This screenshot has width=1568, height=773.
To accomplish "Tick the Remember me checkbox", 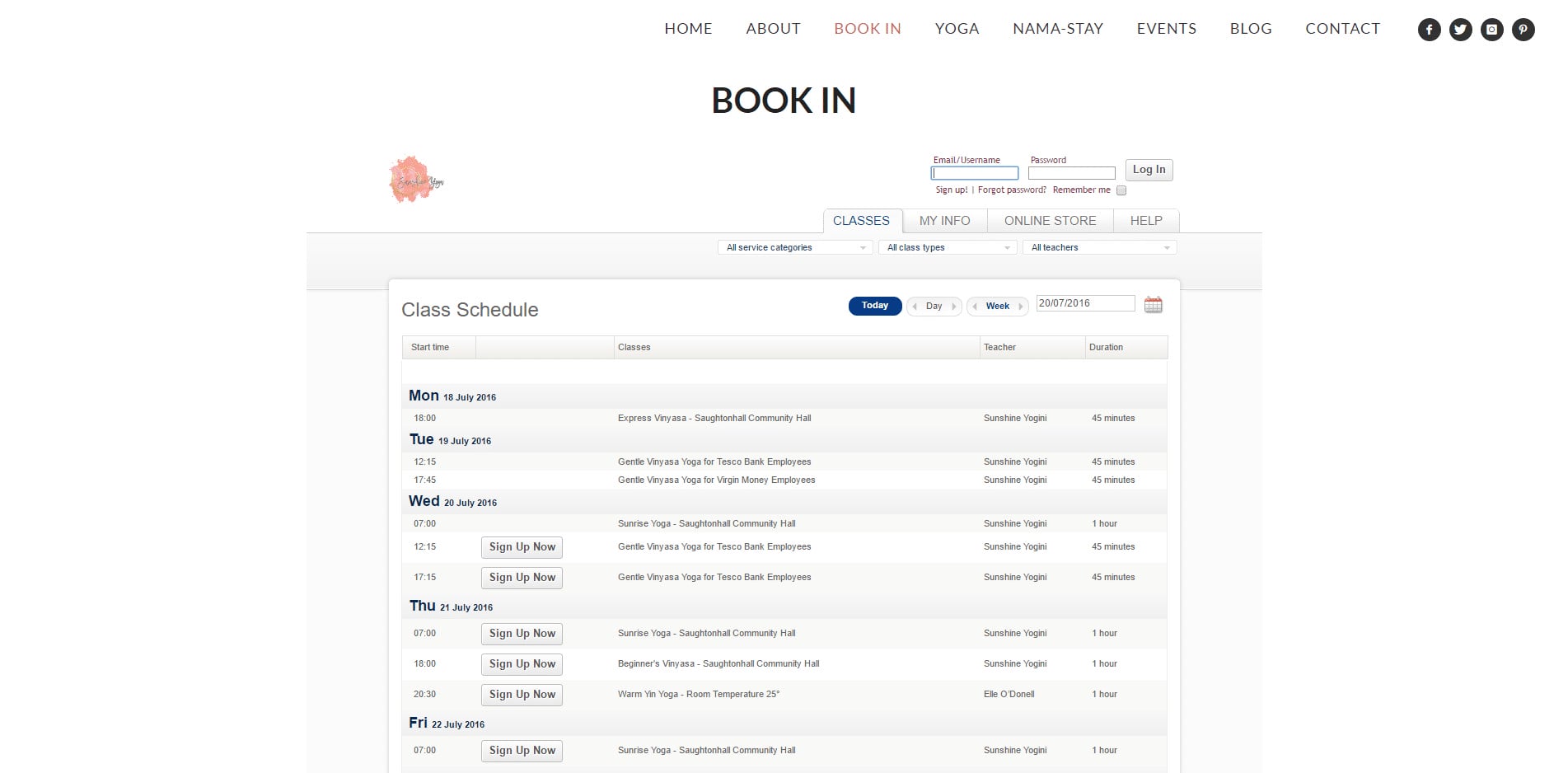I will pos(1121,190).
